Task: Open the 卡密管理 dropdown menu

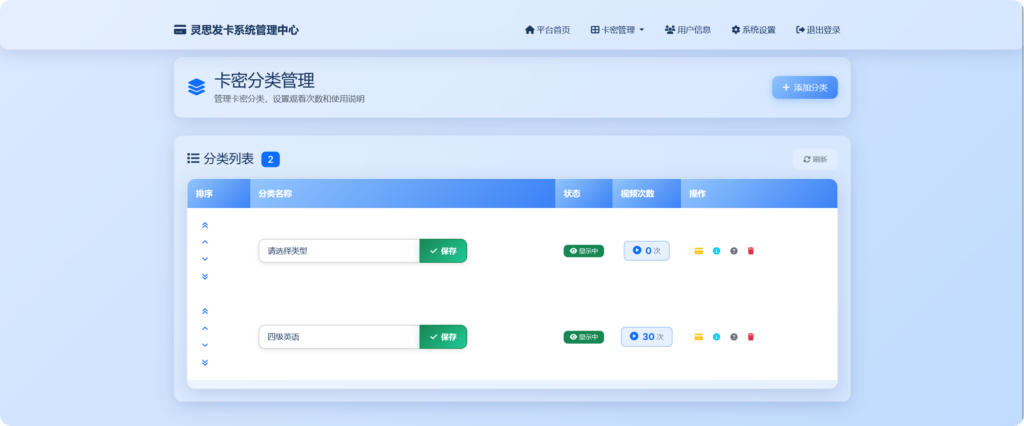Action: [x=617, y=30]
